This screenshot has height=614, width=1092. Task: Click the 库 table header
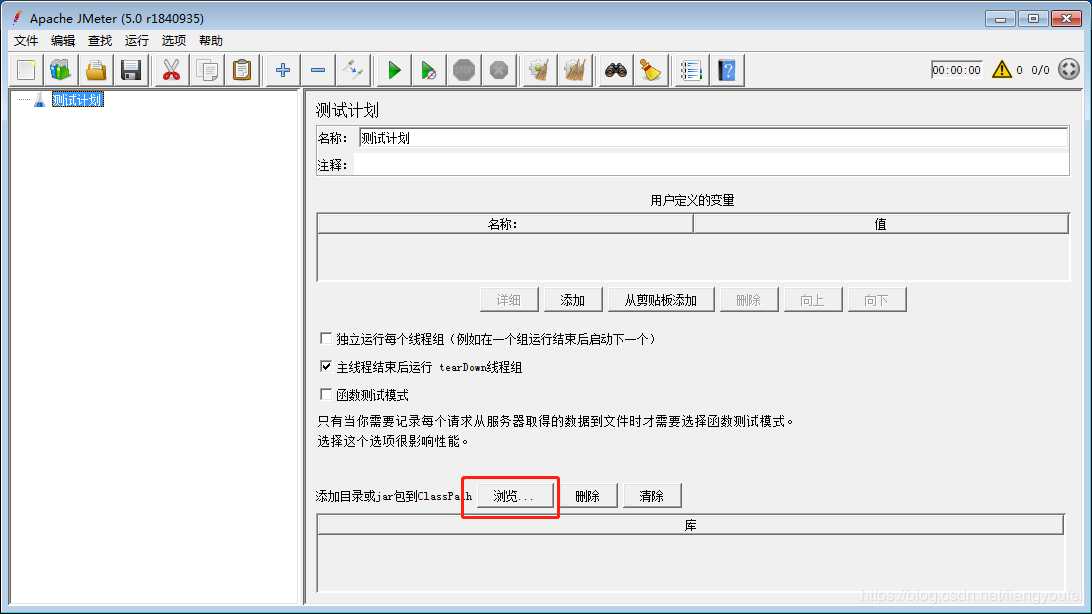tap(690, 525)
